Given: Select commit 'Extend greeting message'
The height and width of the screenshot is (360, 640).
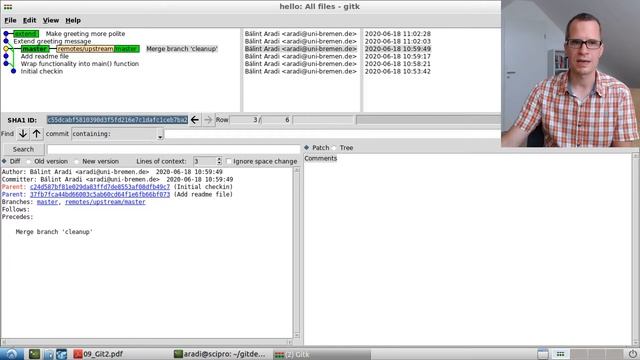Looking at the screenshot, I should point(52,41).
